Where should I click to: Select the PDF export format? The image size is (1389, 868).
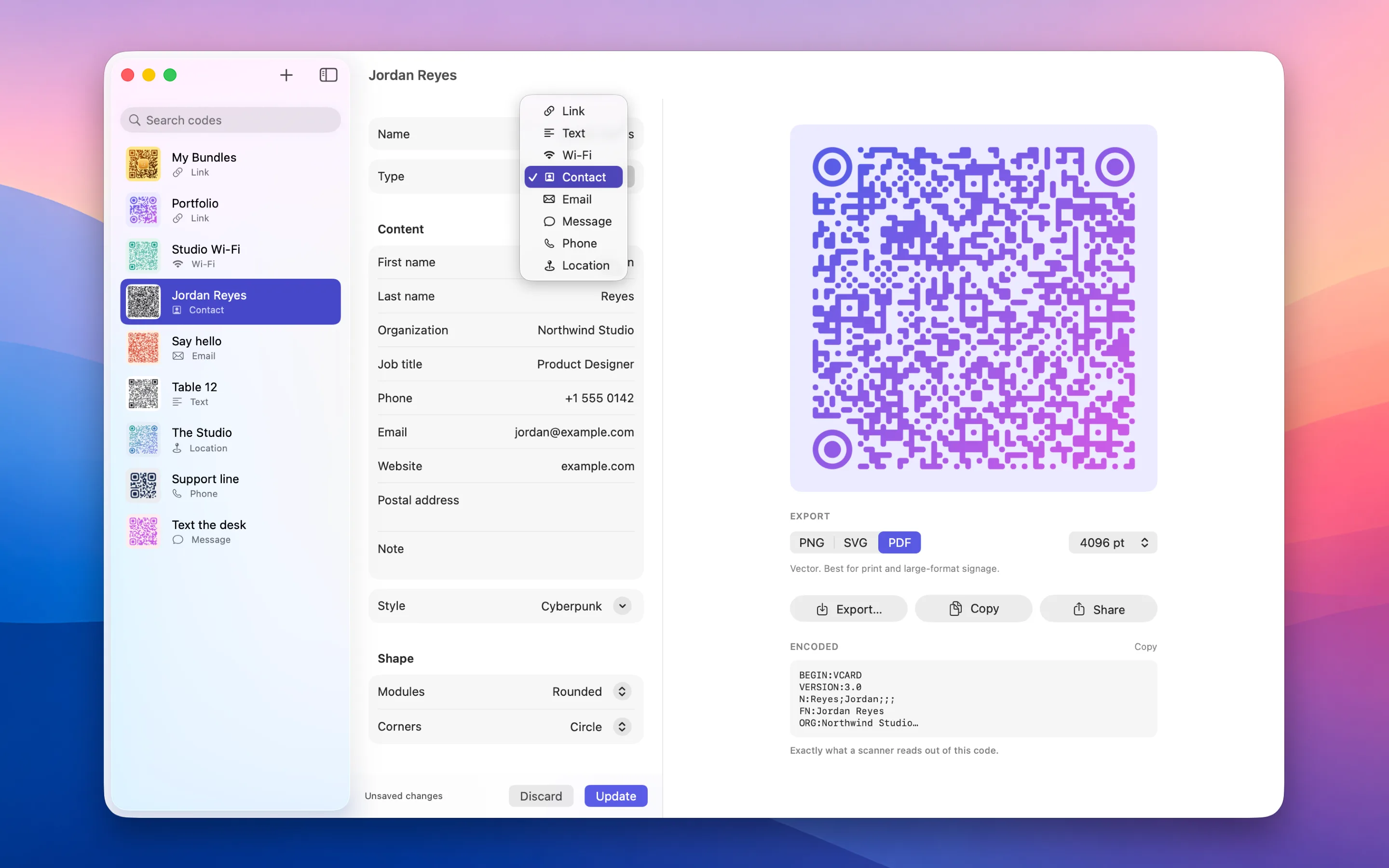(899, 542)
